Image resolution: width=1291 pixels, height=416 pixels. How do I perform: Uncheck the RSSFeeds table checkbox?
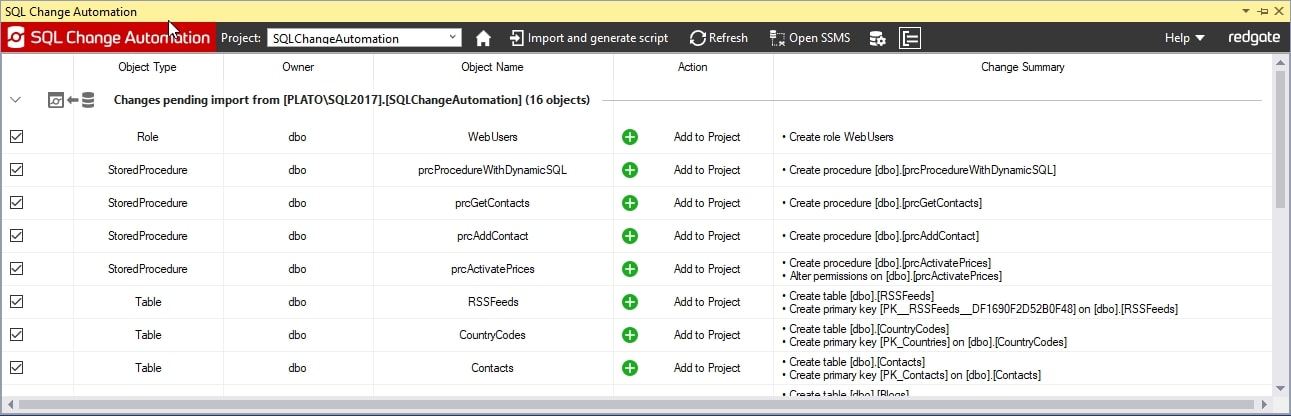pos(16,302)
